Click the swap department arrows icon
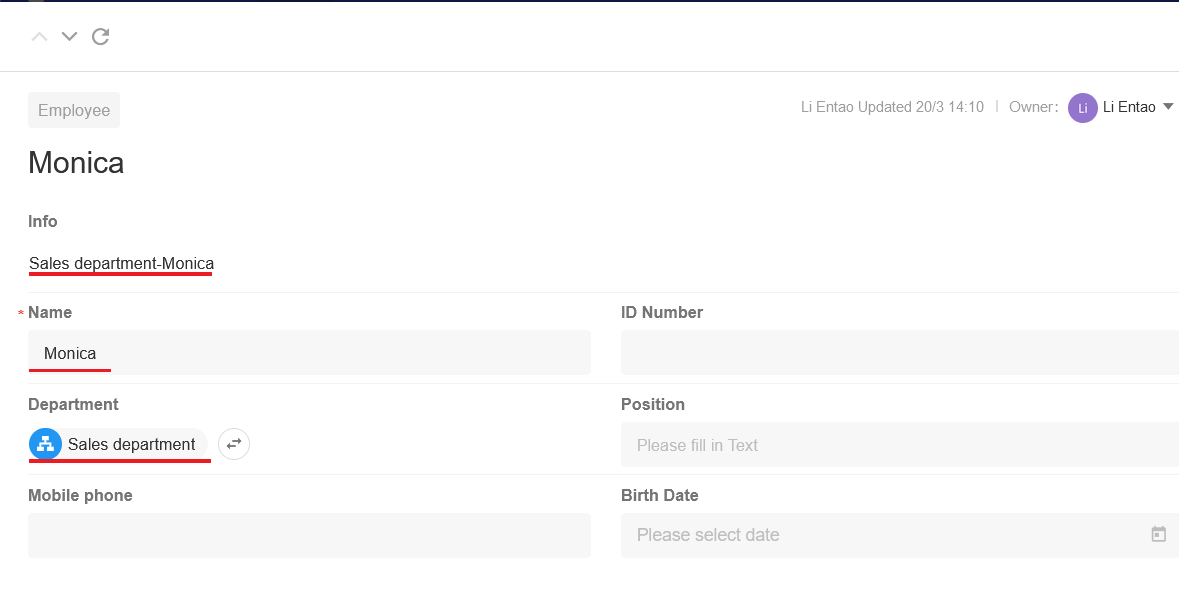1179x597 pixels. tap(234, 444)
